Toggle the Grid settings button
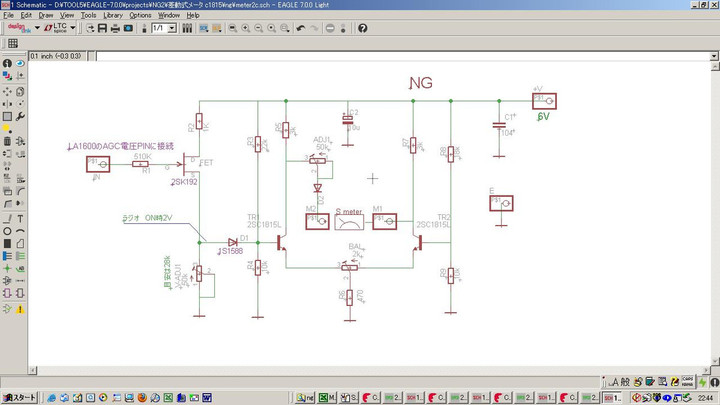This screenshot has width=720, height=405. point(13,44)
